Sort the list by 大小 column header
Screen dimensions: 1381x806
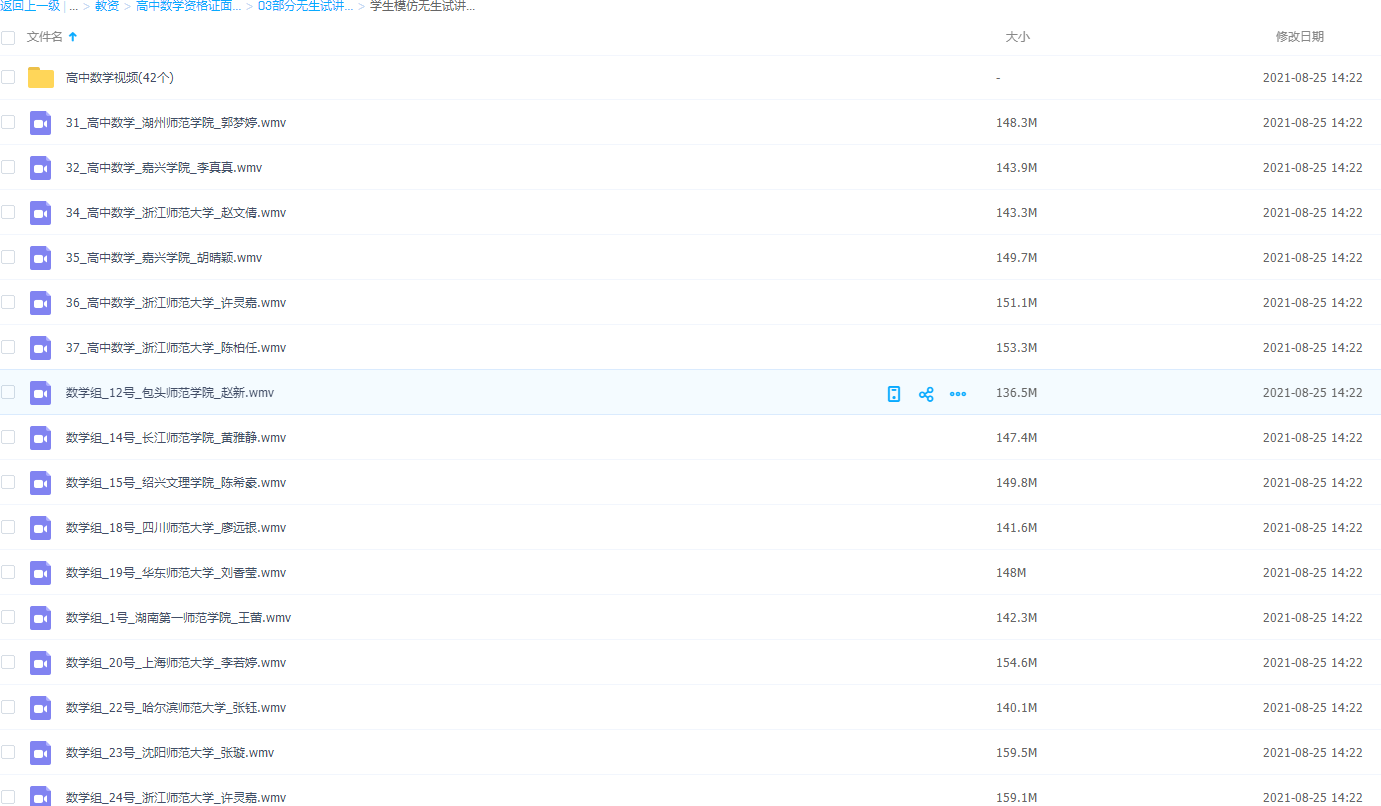1017,37
